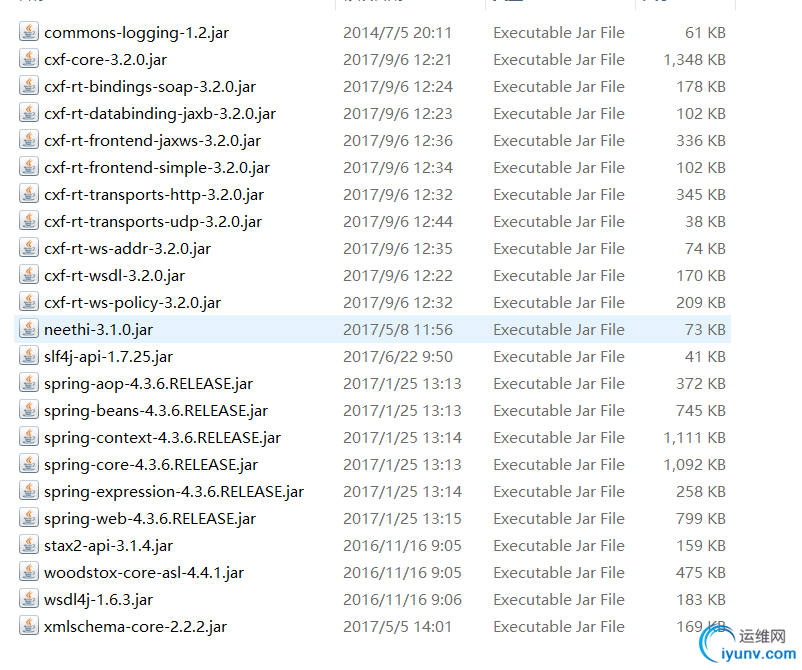Select the 61 KB size value
This screenshot has height=670, width=802.
705,33
